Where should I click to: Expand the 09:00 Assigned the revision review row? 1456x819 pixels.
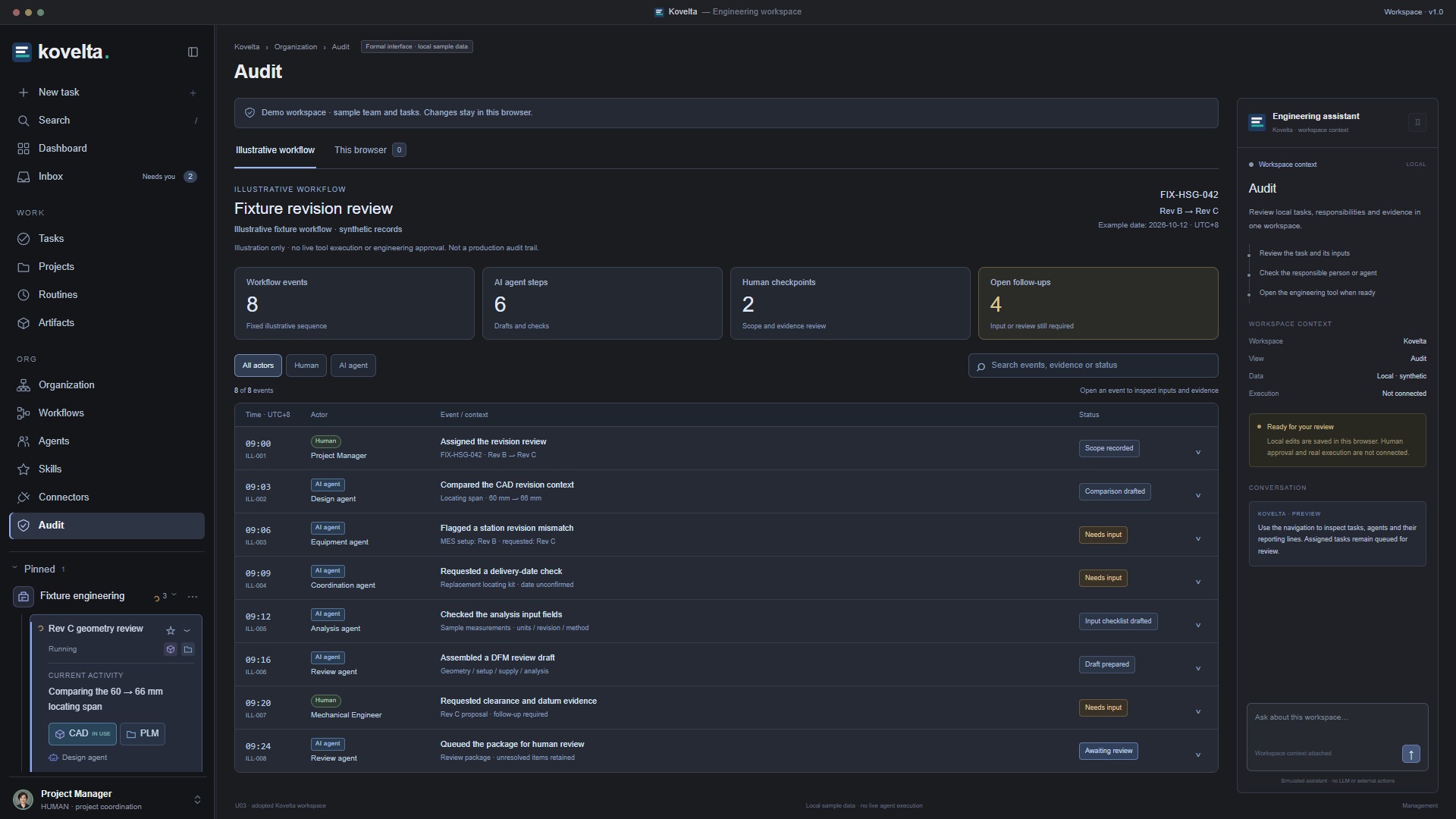click(1198, 452)
